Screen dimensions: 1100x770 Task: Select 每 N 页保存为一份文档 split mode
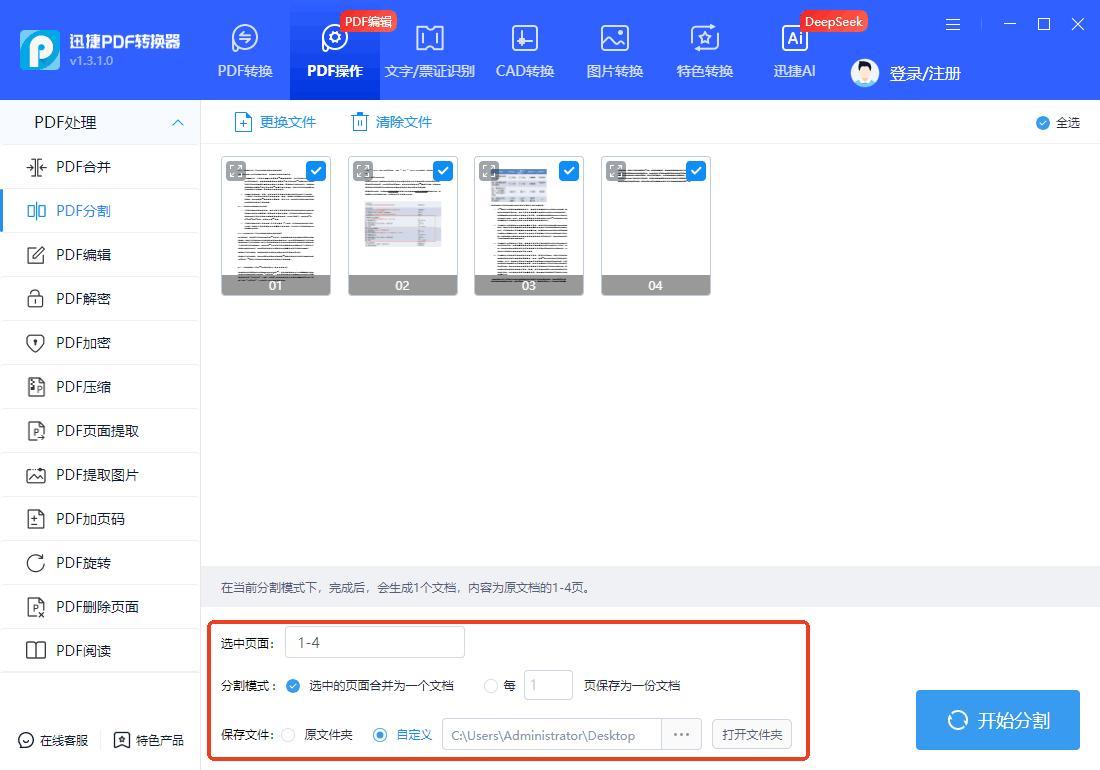491,686
